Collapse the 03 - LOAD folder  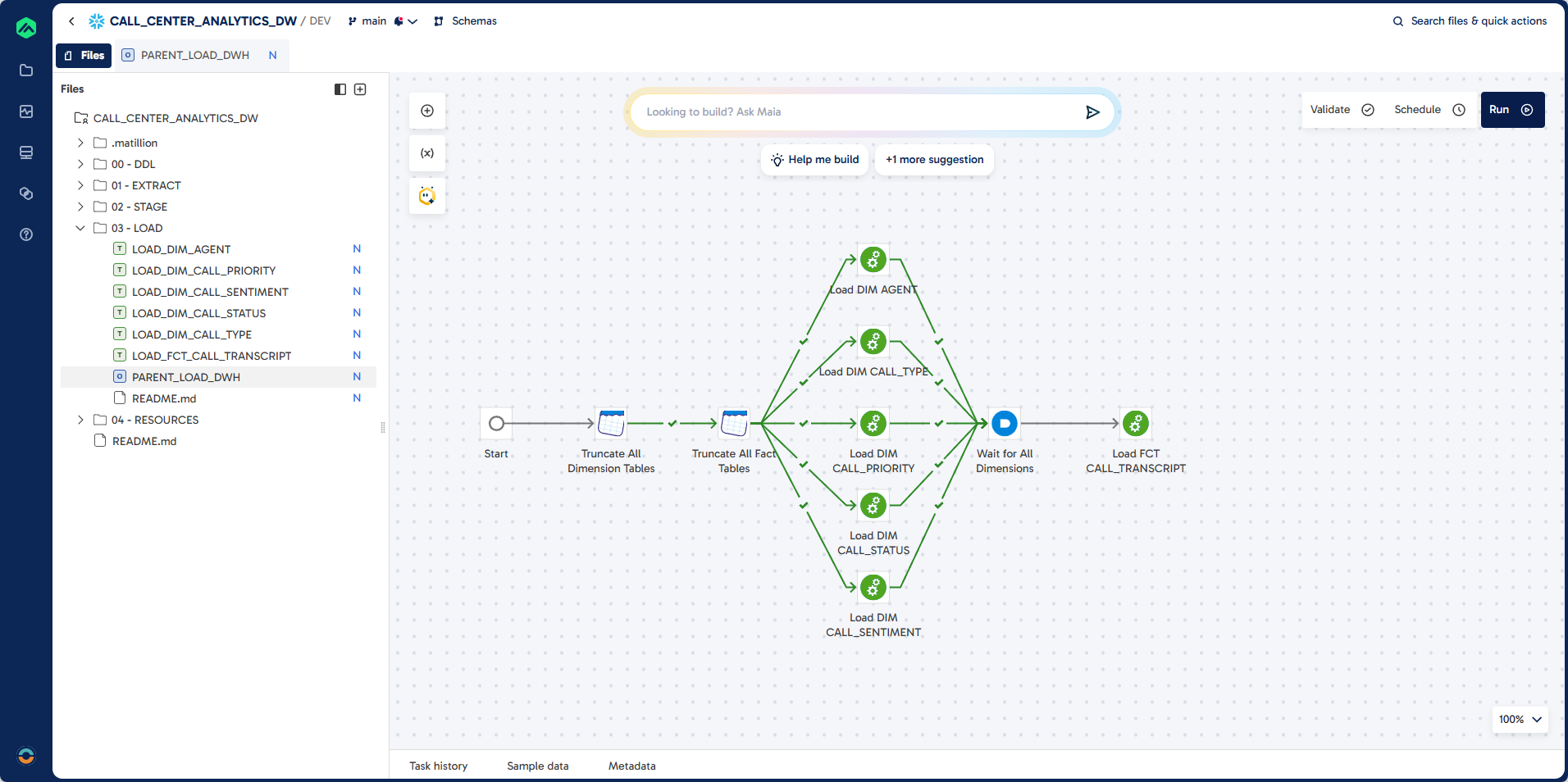coord(80,228)
